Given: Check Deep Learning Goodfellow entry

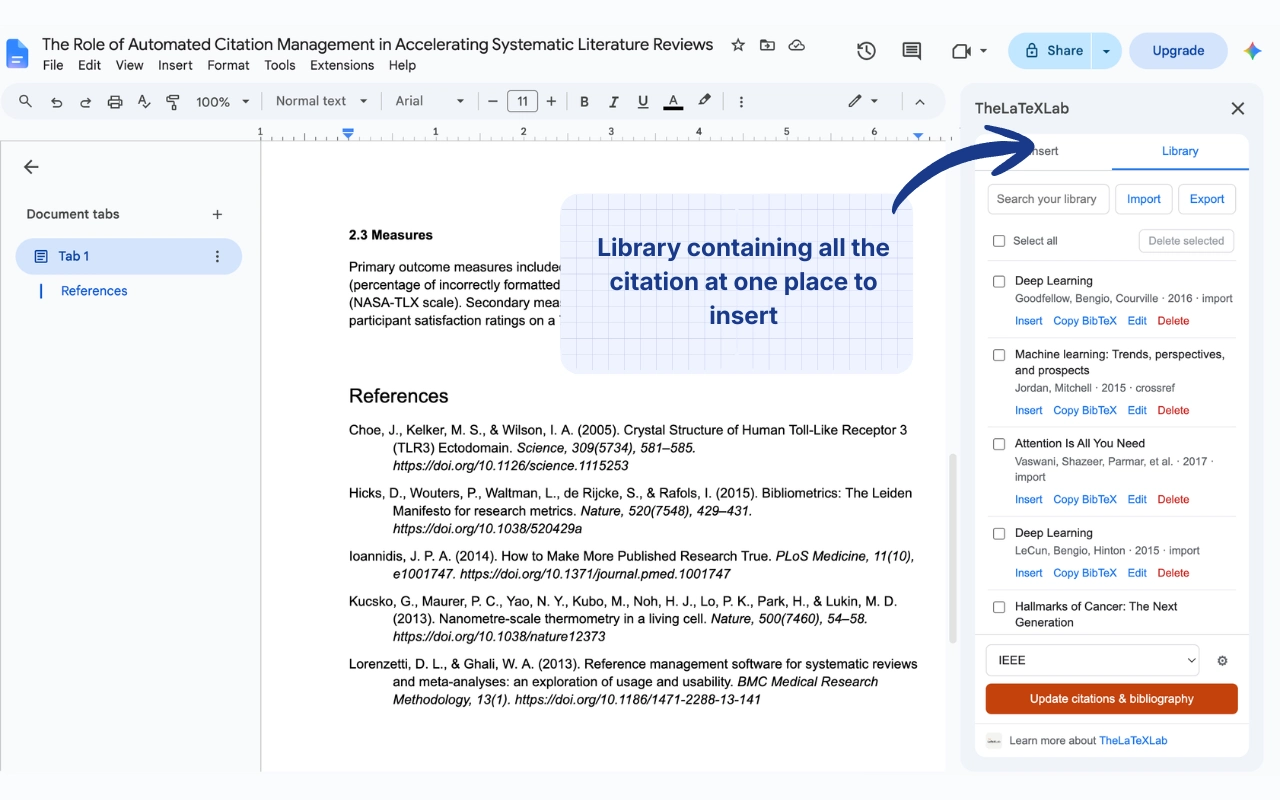Looking at the screenshot, I should click(x=999, y=281).
